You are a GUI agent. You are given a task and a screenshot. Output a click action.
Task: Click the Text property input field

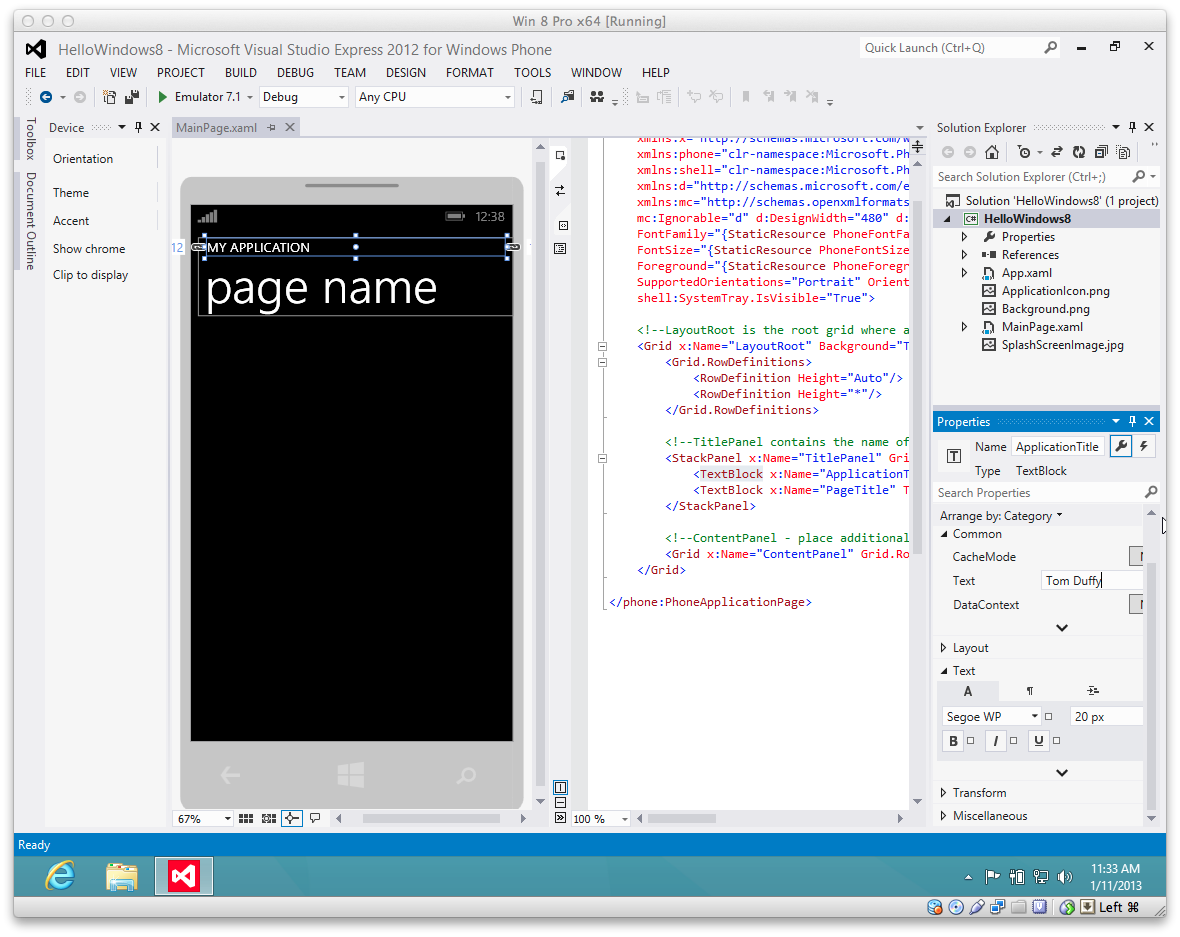point(1092,580)
